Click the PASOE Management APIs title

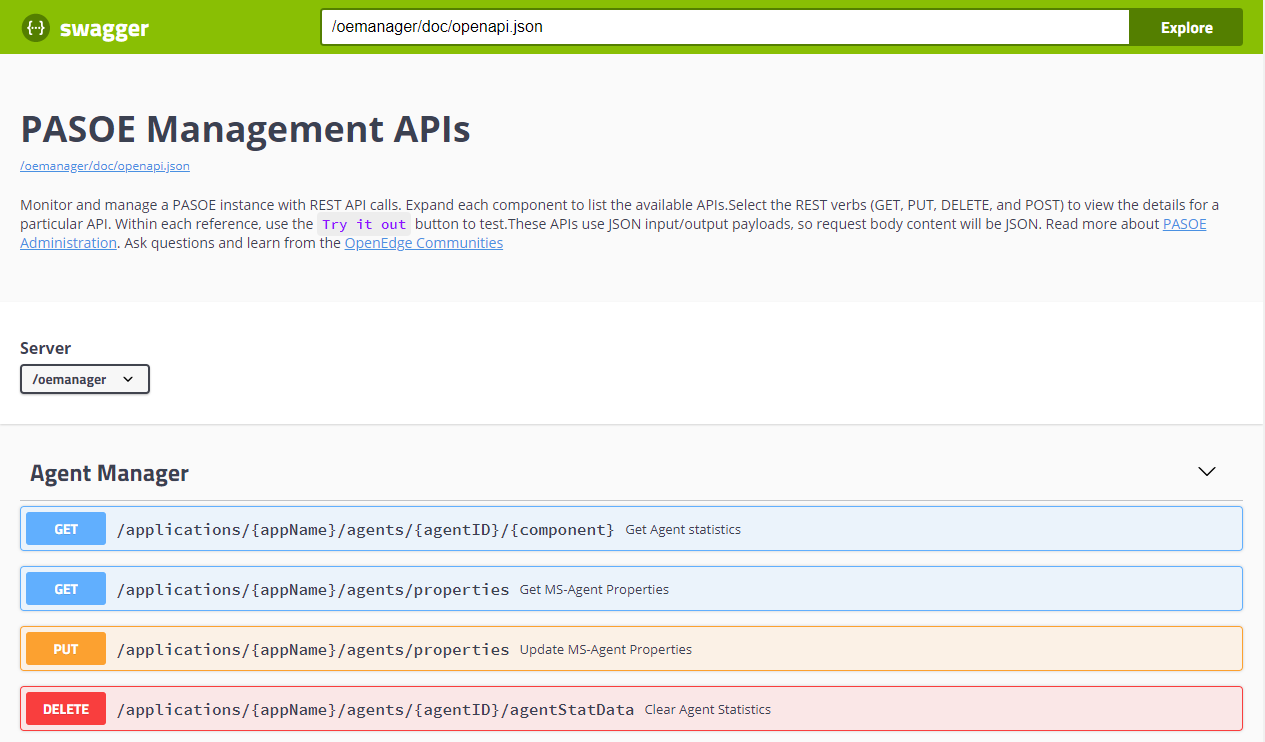coord(245,129)
